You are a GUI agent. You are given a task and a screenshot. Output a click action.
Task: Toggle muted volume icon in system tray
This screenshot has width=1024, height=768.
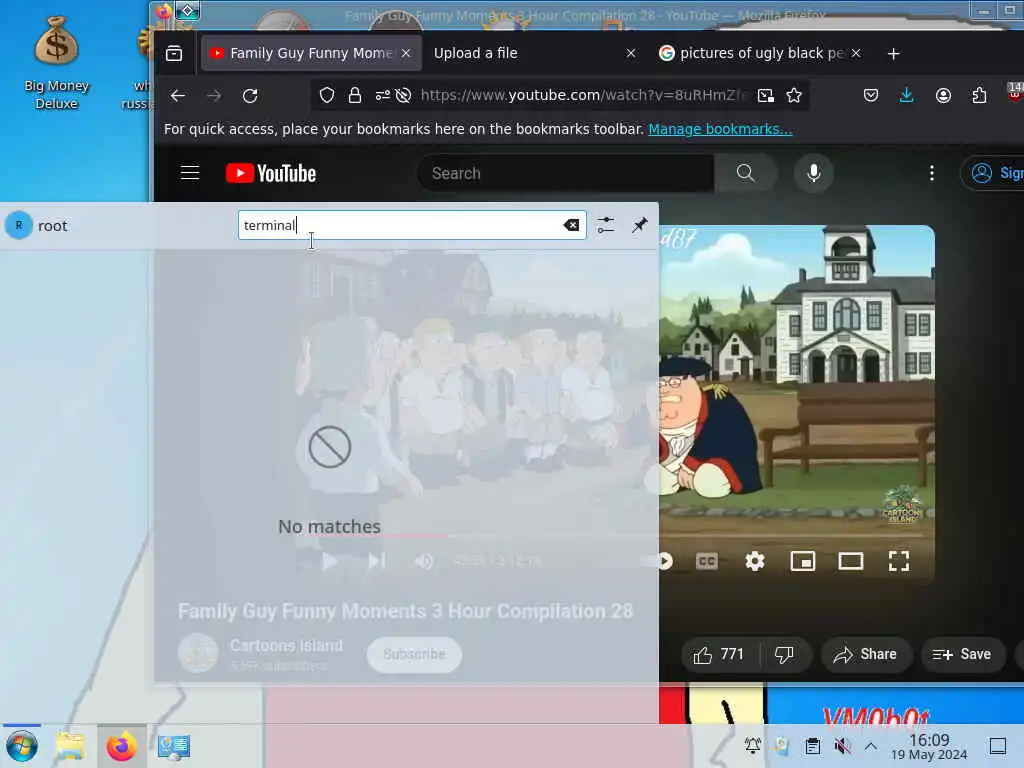(x=842, y=746)
